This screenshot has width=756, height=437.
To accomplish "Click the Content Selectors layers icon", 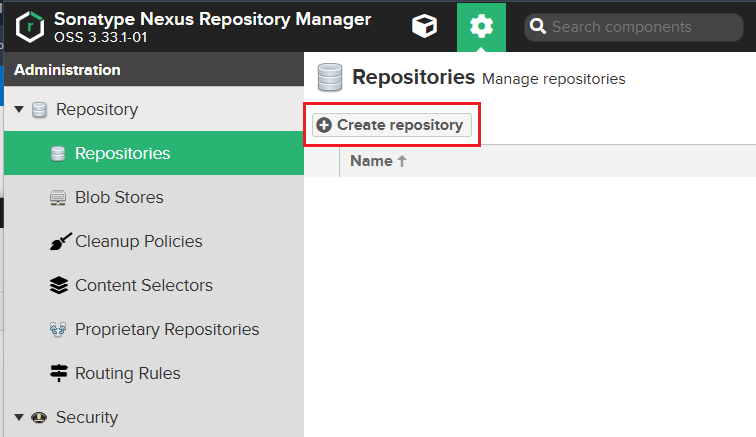I will (x=59, y=285).
